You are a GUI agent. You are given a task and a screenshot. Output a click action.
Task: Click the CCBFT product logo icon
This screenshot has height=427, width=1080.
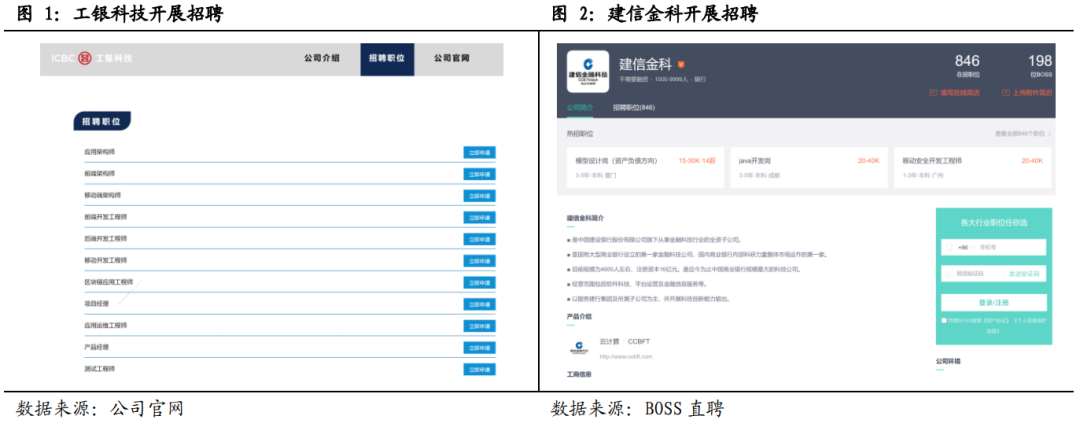pos(579,347)
